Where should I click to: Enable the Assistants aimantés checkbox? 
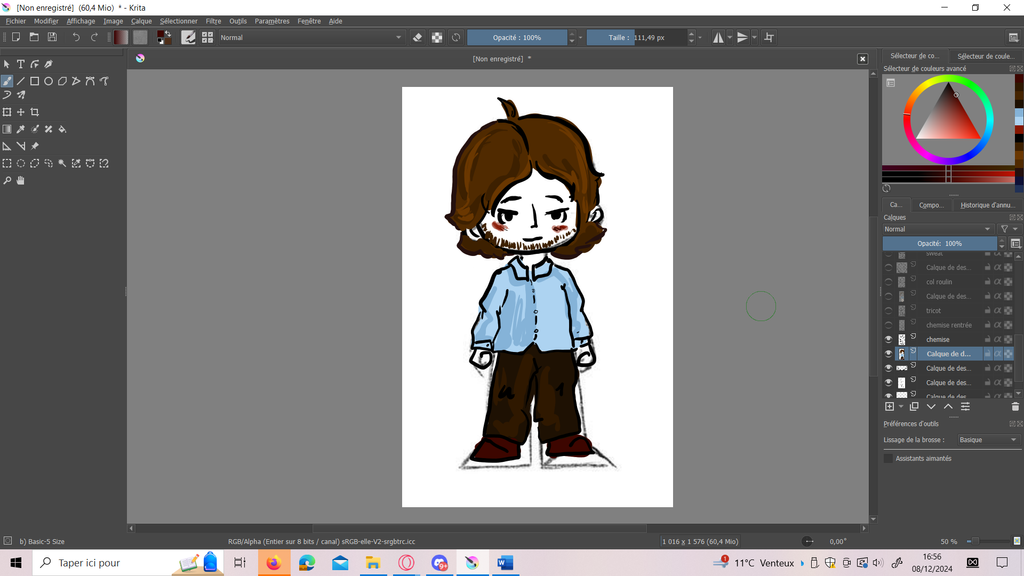tap(888, 458)
